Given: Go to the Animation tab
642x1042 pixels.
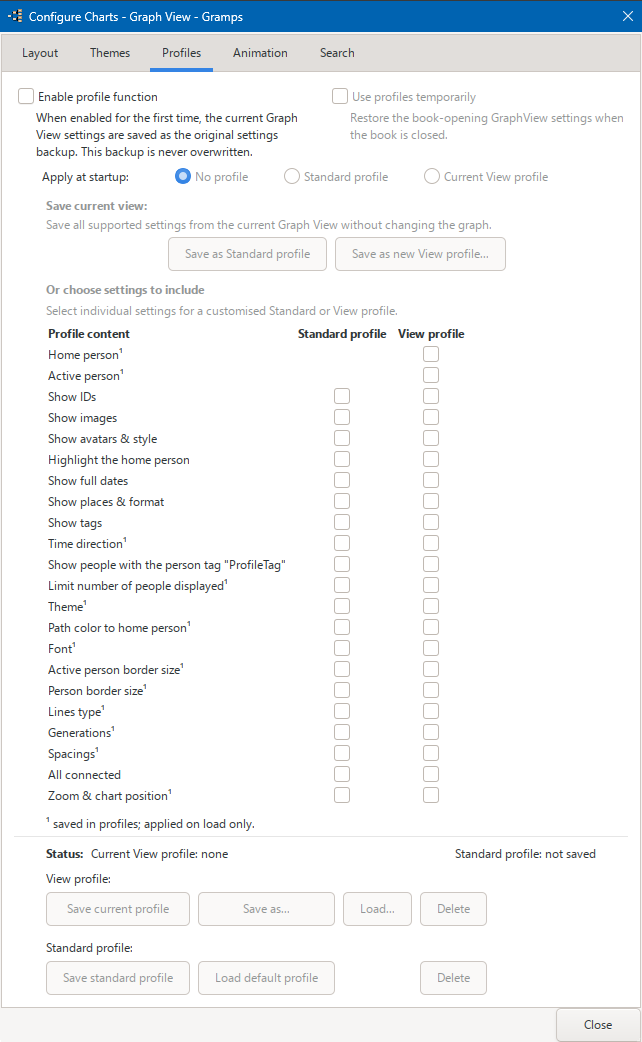Looking at the screenshot, I should tap(260, 52).
